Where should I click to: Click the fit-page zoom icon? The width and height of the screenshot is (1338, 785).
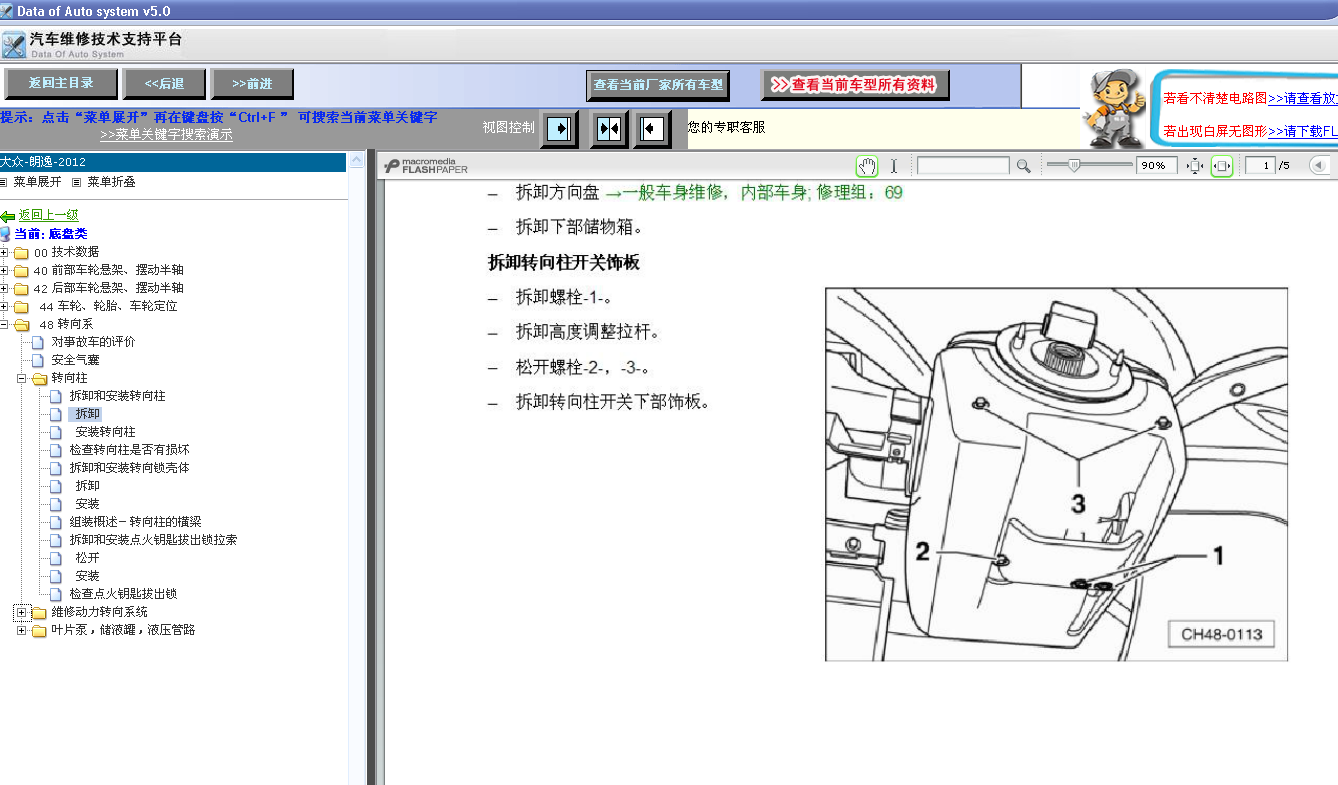(x=1194, y=166)
